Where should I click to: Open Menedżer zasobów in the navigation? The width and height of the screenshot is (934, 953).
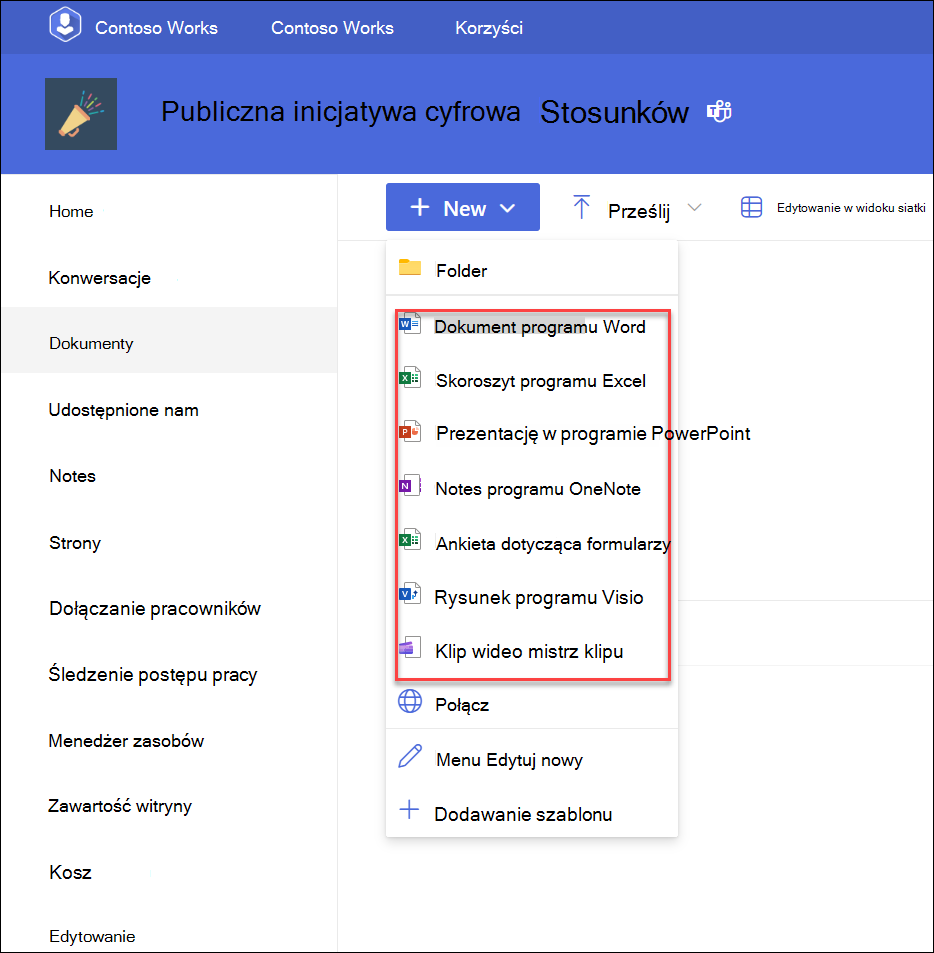coord(126,741)
